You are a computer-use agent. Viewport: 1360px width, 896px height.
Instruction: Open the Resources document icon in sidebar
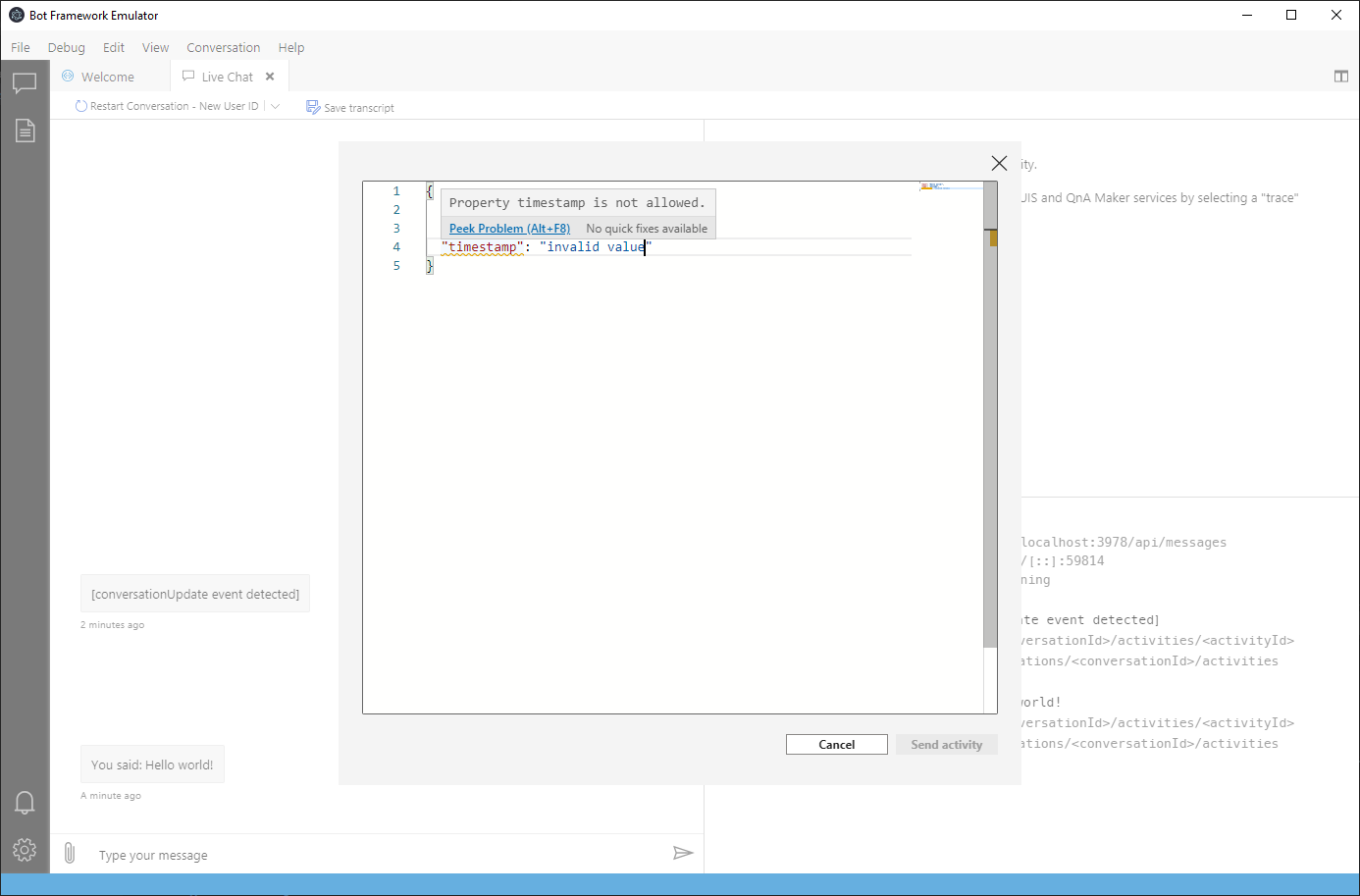pyautogui.click(x=25, y=131)
